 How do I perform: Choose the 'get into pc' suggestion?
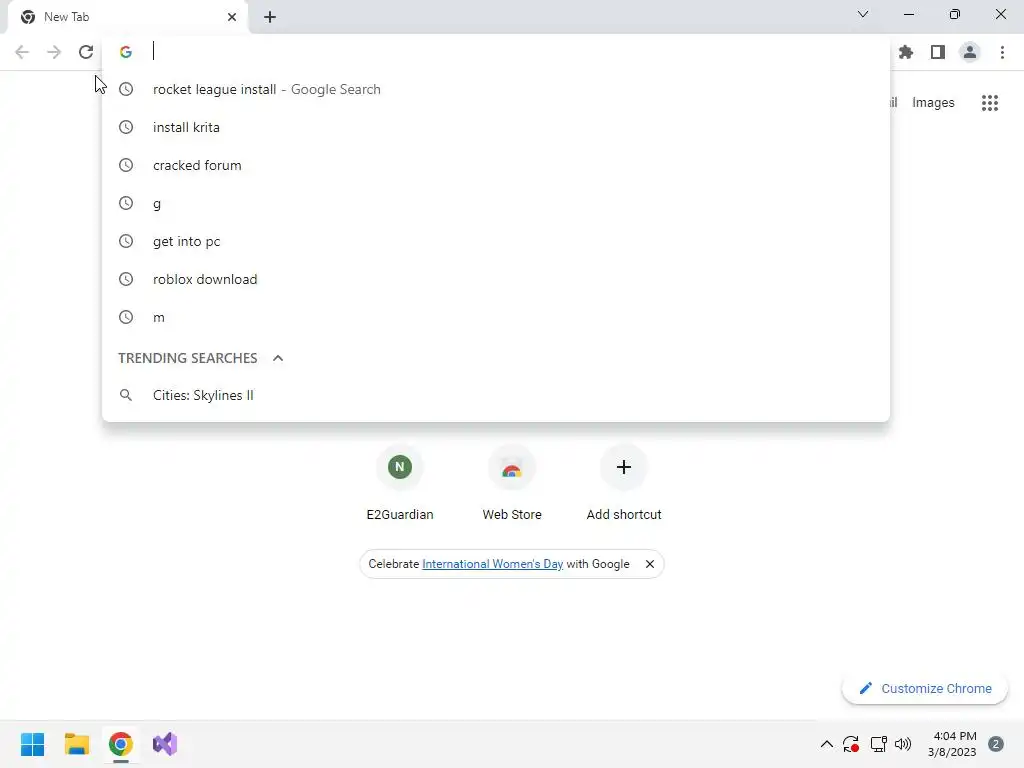[x=496, y=241]
